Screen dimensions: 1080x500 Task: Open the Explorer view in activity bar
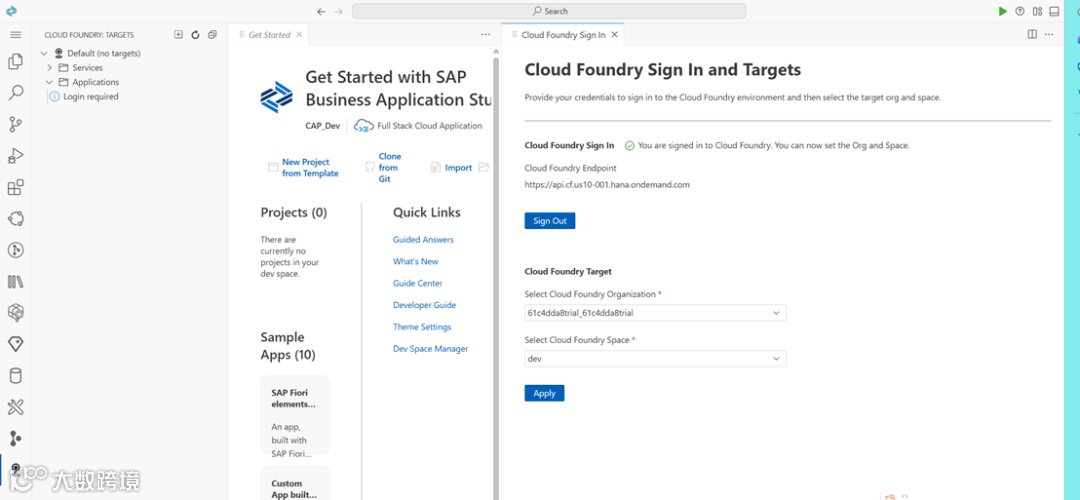pos(15,61)
